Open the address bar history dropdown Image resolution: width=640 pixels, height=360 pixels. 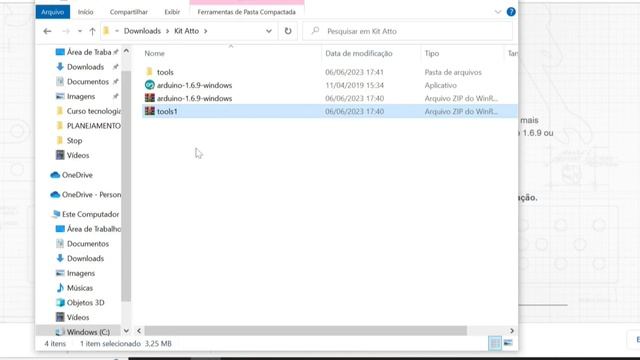coord(269,31)
